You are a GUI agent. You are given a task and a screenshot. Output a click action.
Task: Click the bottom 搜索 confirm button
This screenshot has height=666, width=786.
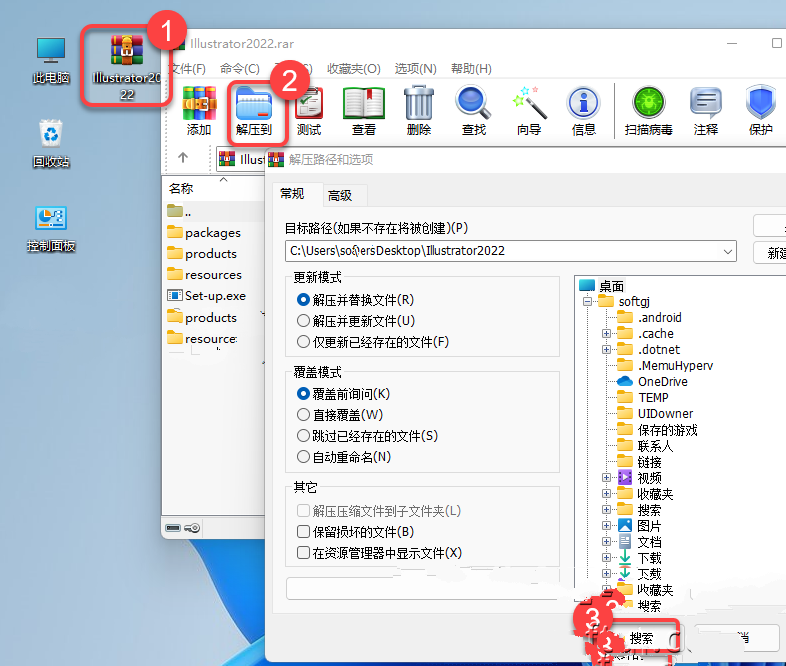[642, 638]
